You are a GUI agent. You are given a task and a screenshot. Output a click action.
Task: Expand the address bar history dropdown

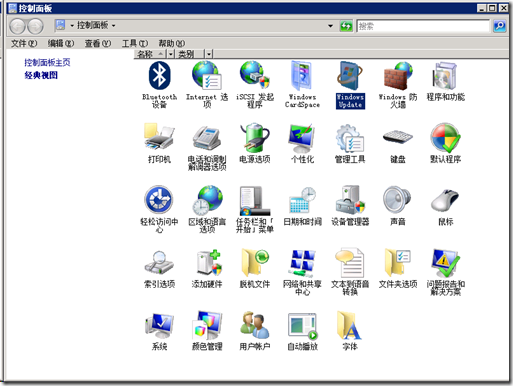pos(330,26)
